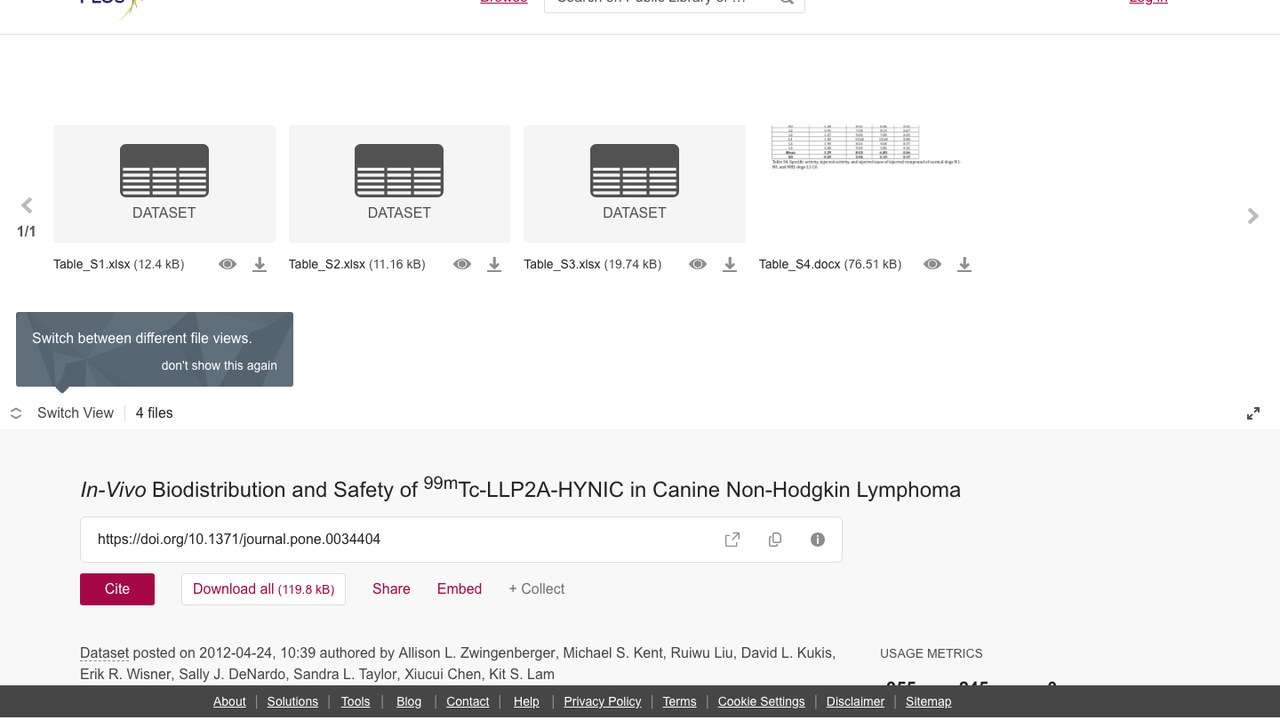Download Table_S1.xlsx file
The width and height of the screenshot is (1280, 720).
(259, 264)
